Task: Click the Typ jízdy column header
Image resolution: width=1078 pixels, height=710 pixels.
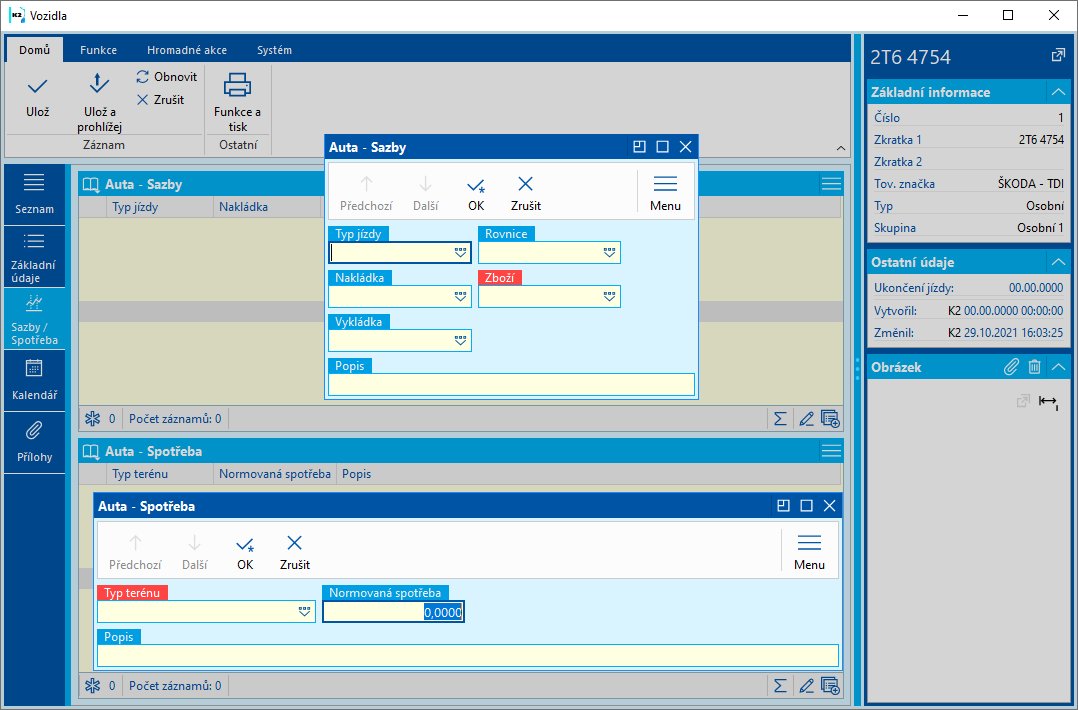Action: (160, 207)
